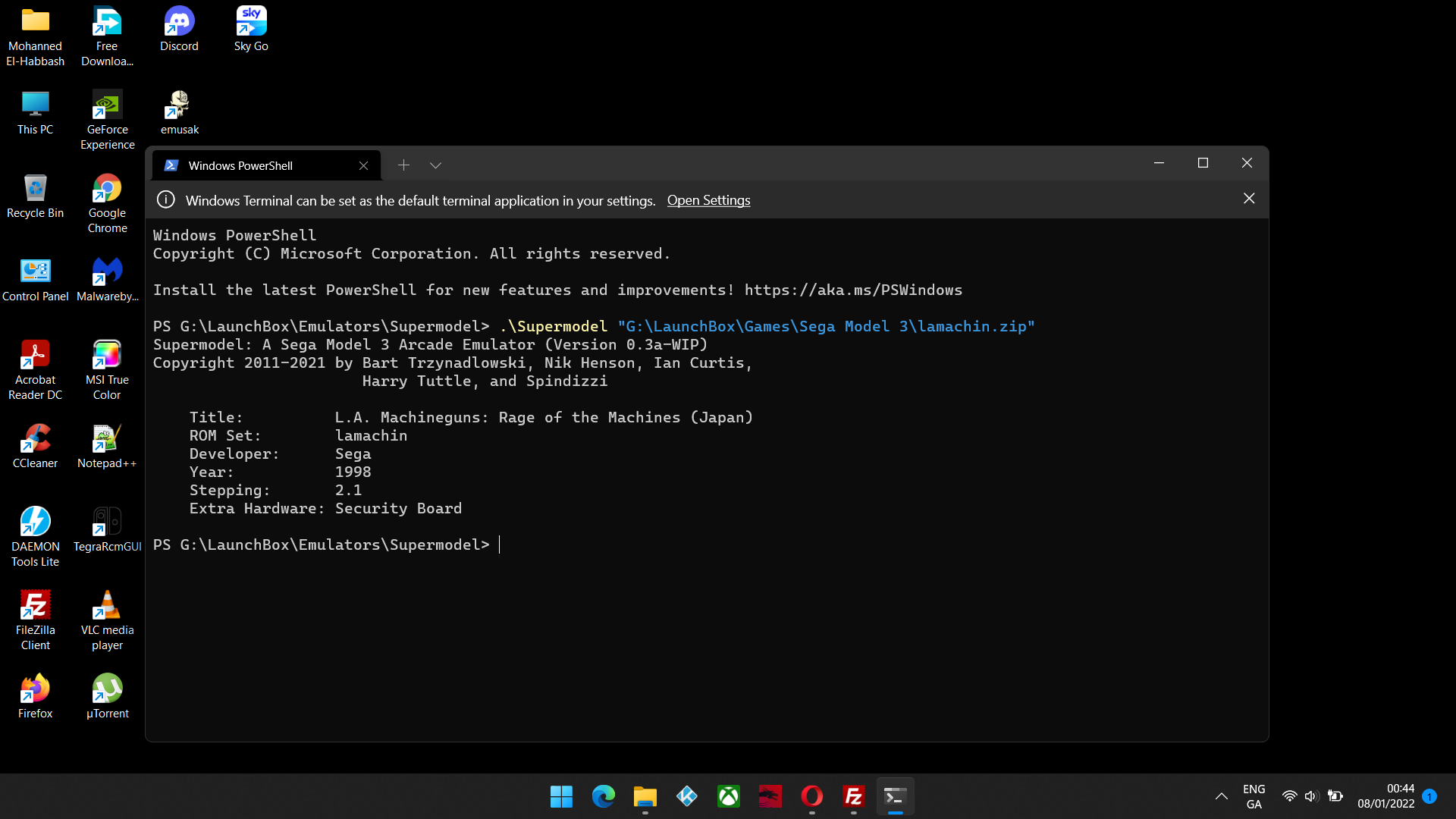The image size is (1456, 819).
Task: Open the notification count badge
Action: tap(1429, 796)
